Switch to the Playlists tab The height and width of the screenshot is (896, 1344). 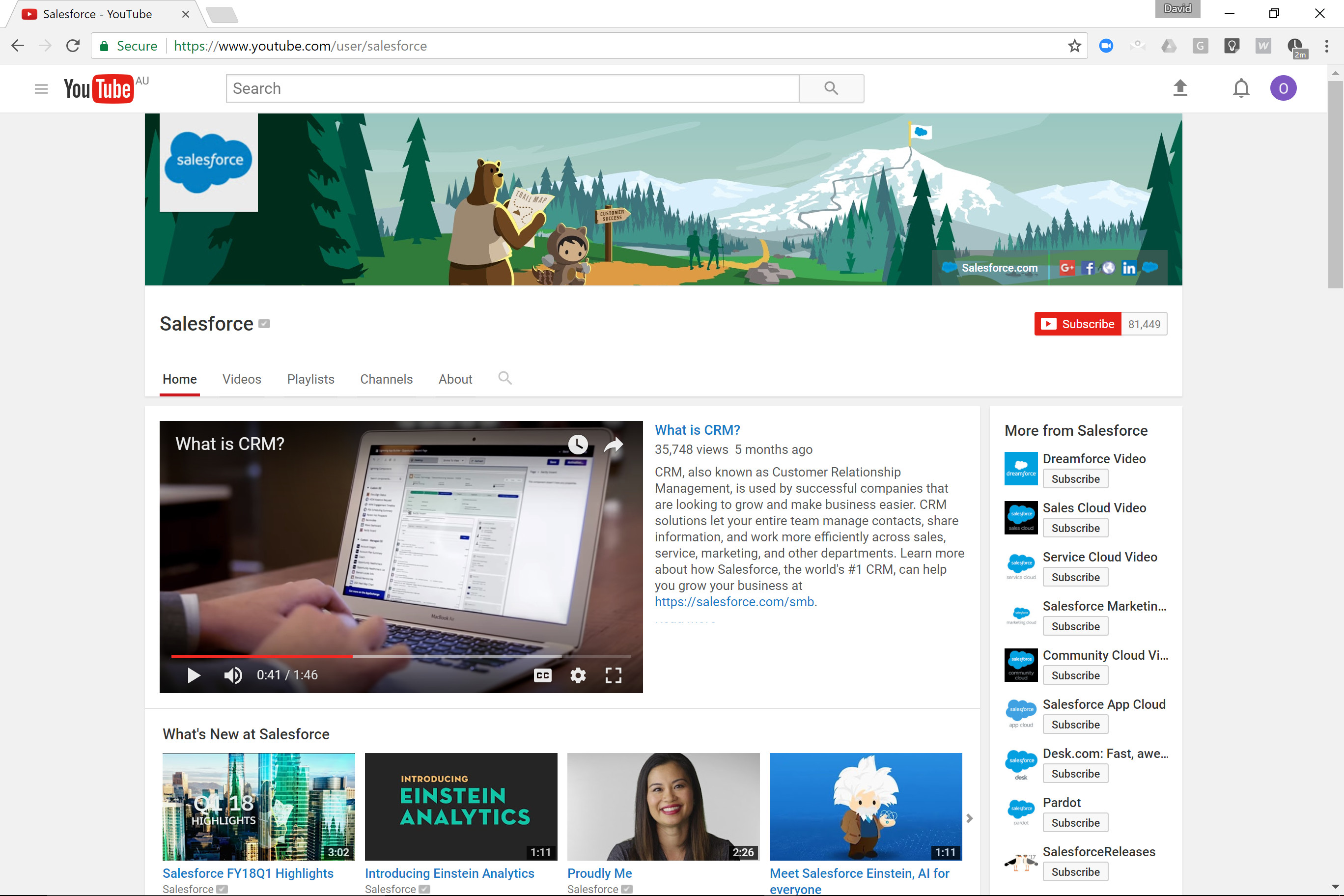[310, 379]
